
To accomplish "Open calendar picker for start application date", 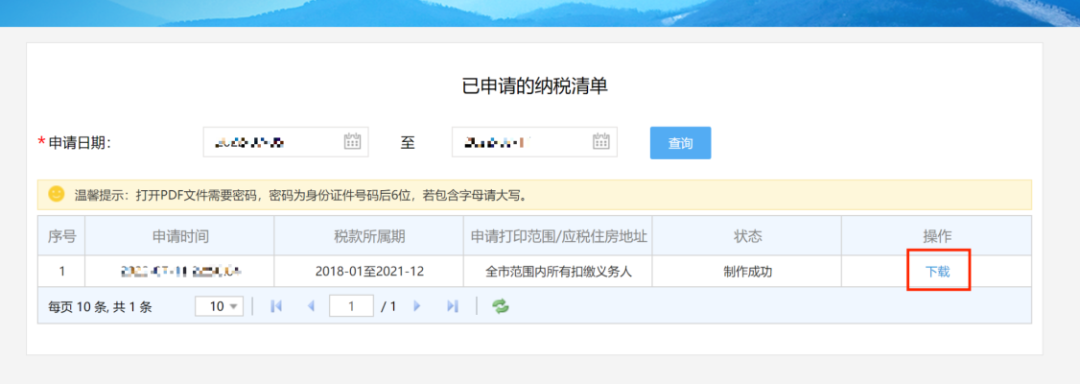I will (352, 142).
